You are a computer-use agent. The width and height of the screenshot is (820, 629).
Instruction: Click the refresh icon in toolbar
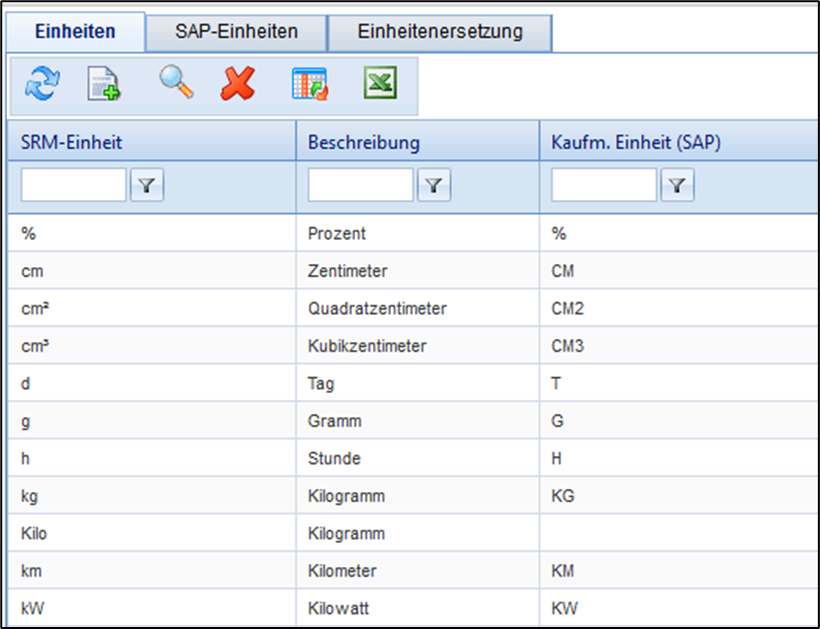42,85
